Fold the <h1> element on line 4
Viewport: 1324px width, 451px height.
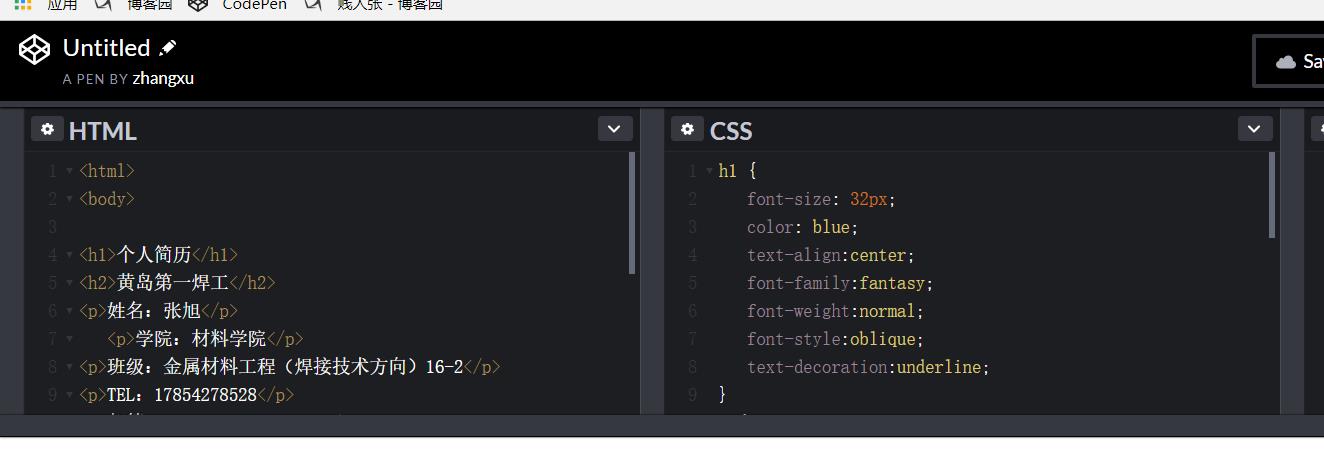[x=69, y=255]
